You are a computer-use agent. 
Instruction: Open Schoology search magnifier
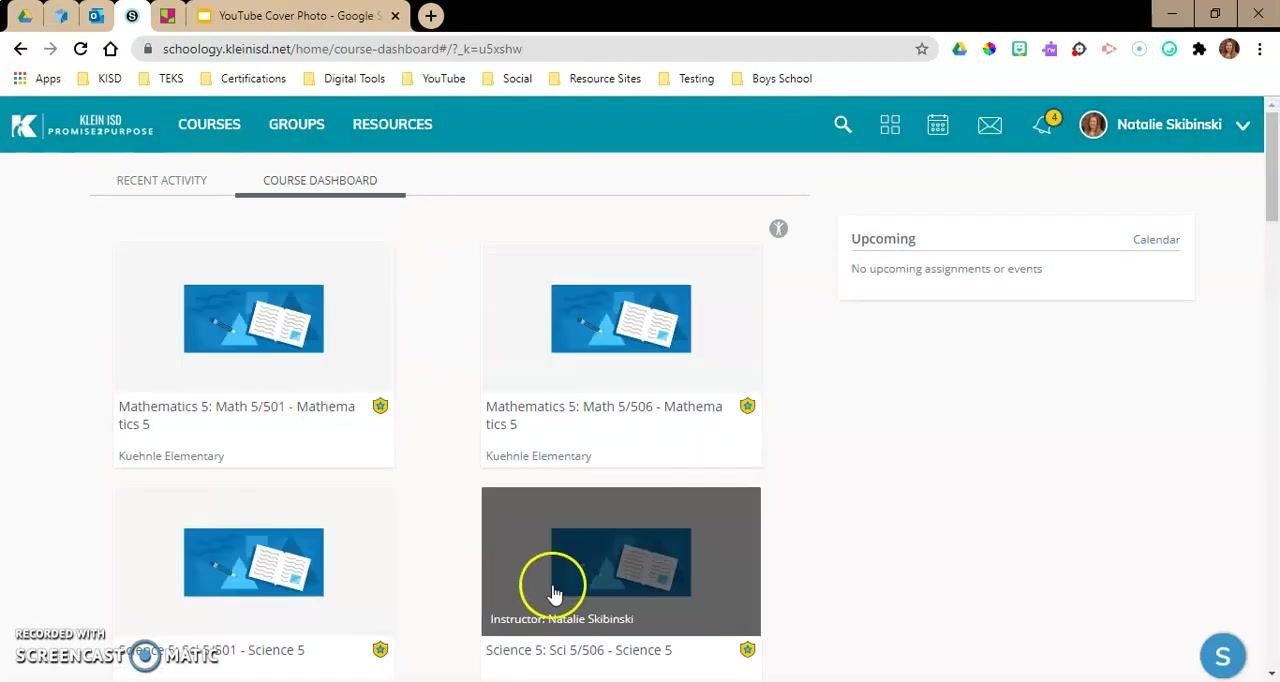coord(843,124)
